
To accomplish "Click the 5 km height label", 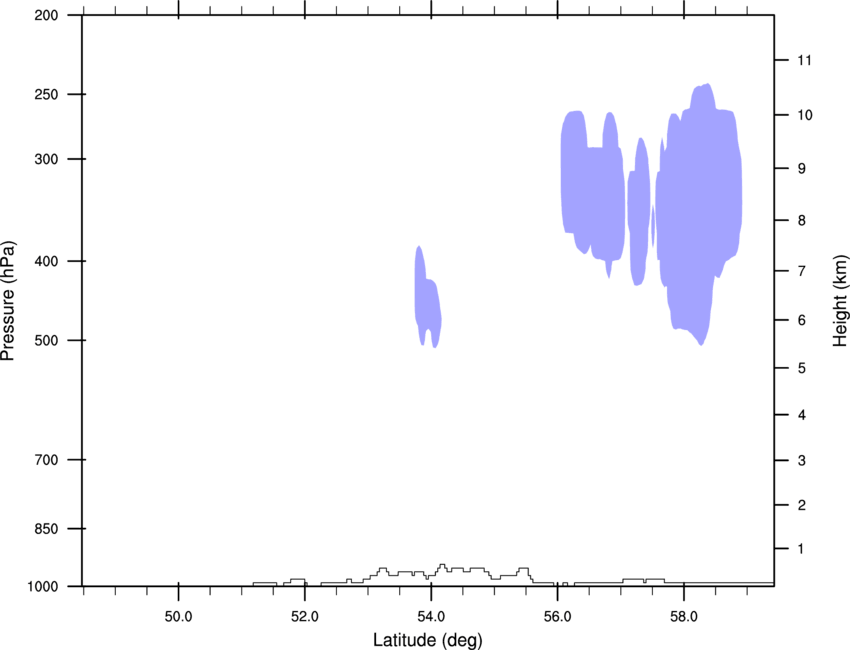I will pos(802,368).
